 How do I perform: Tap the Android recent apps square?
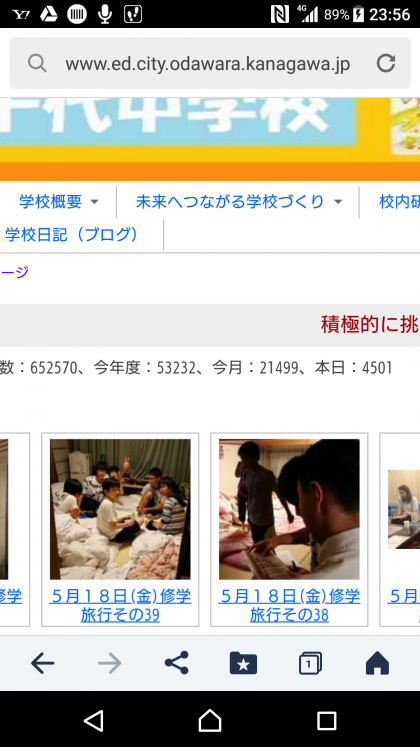tap(327, 721)
